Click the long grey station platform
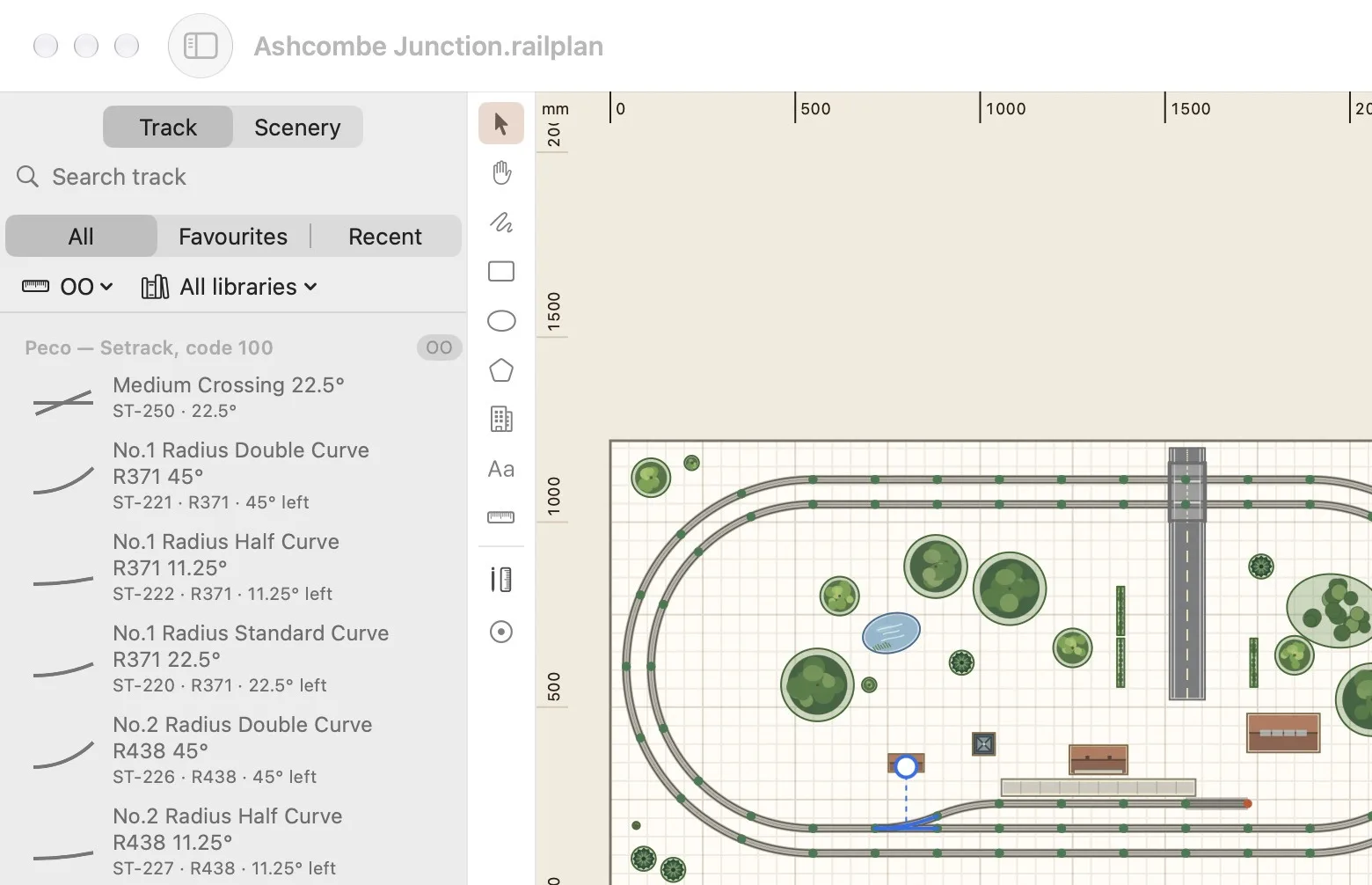 click(1098, 787)
